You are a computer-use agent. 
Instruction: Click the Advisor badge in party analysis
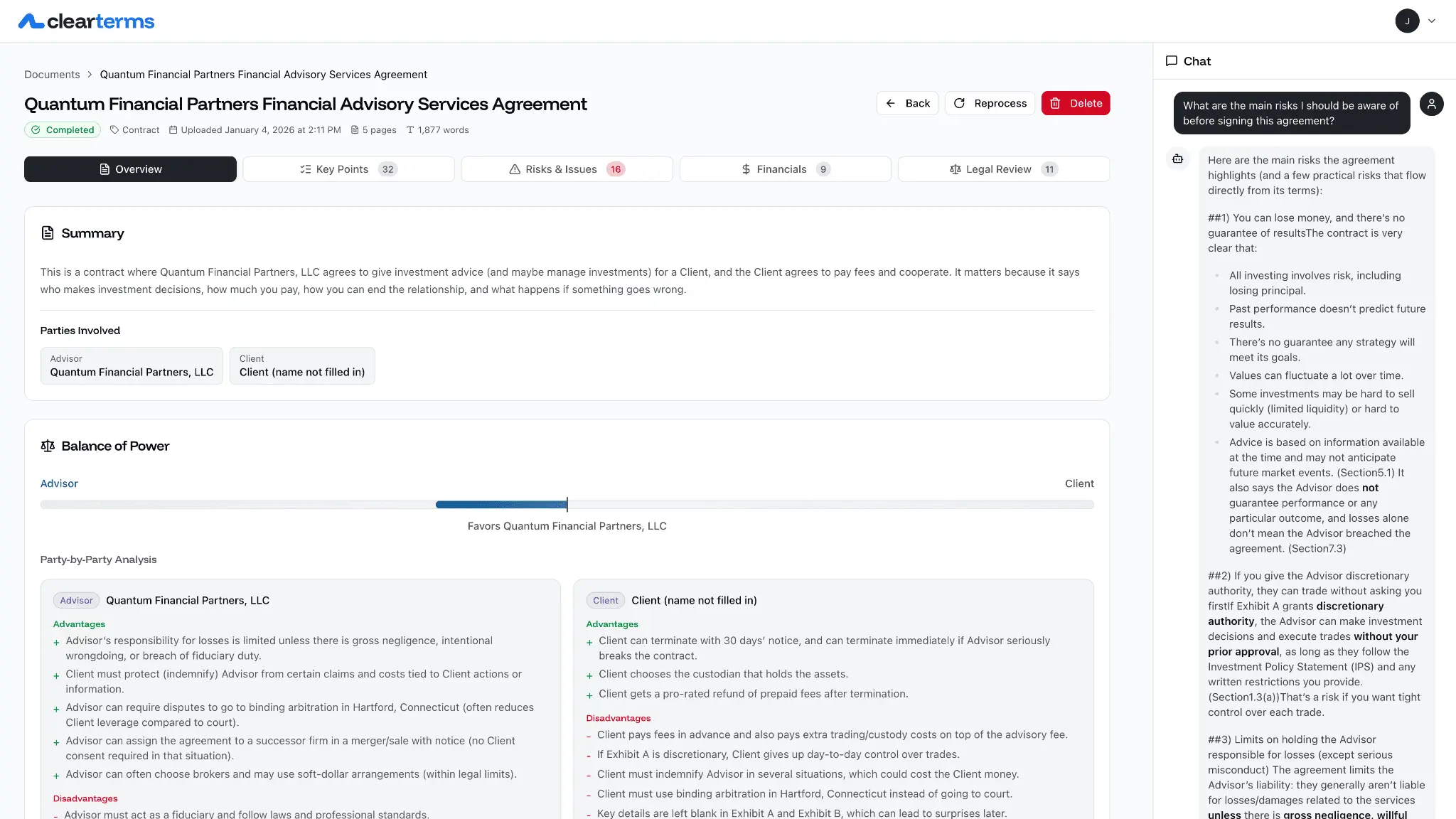click(76, 601)
